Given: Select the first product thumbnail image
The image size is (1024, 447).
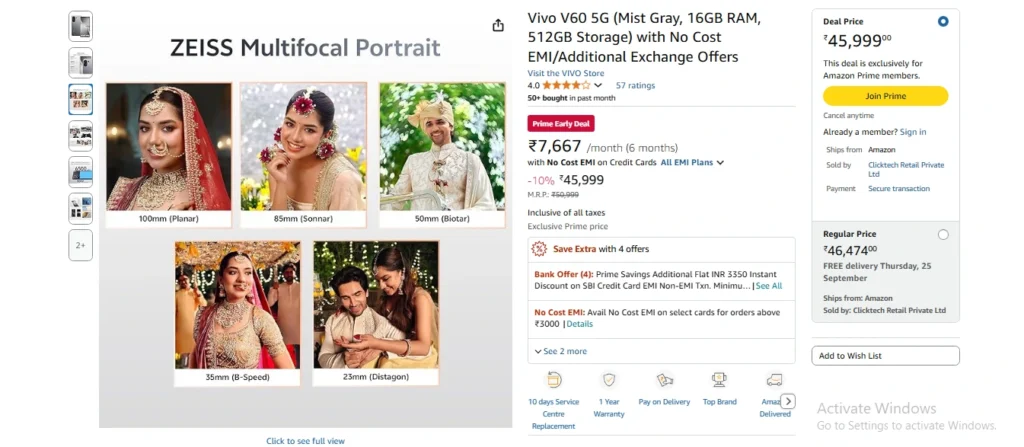Looking at the screenshot, I should (x=81, y=26).
